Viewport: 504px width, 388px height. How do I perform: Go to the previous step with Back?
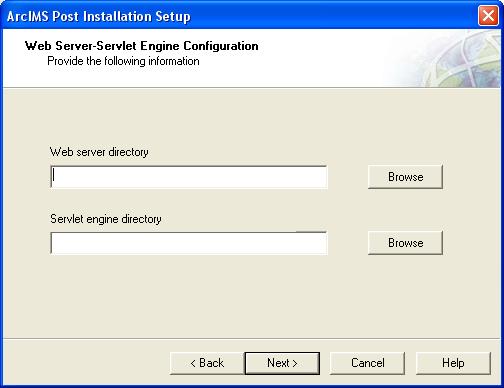(207, 363)
